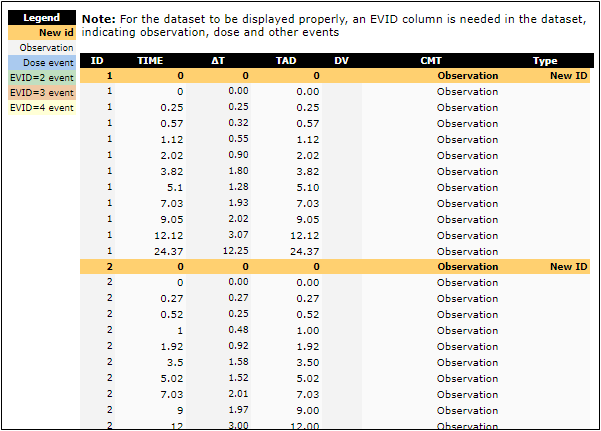Click ΔT value 0.48
The image size is (601, 431).
(238, 330)
